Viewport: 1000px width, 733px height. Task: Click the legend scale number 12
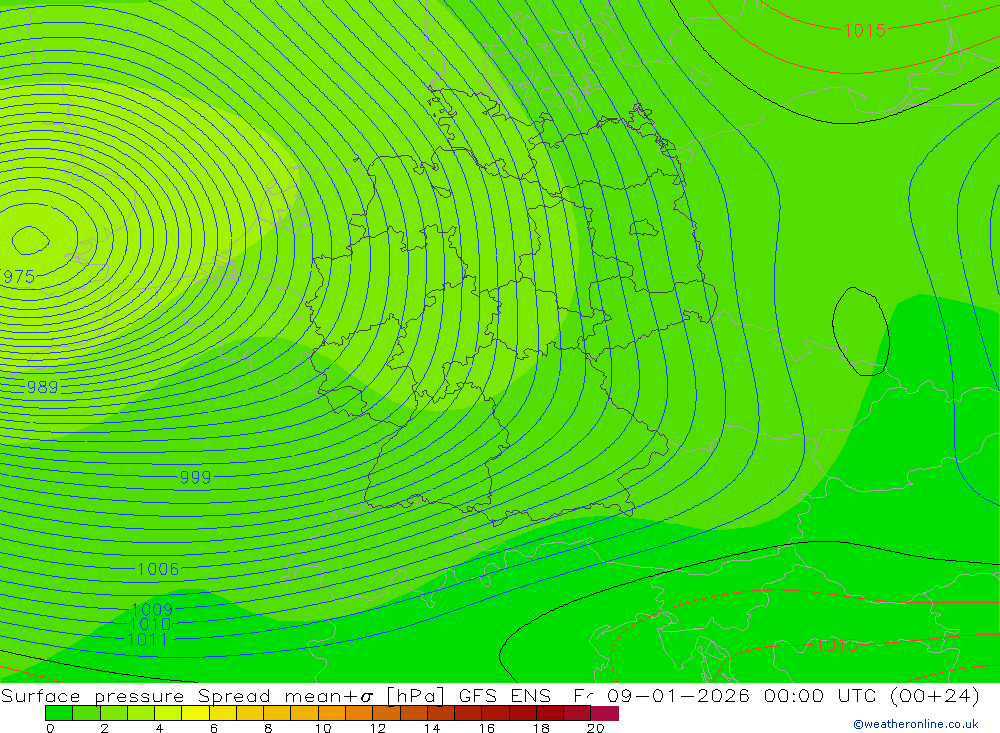tap(378, 728)
